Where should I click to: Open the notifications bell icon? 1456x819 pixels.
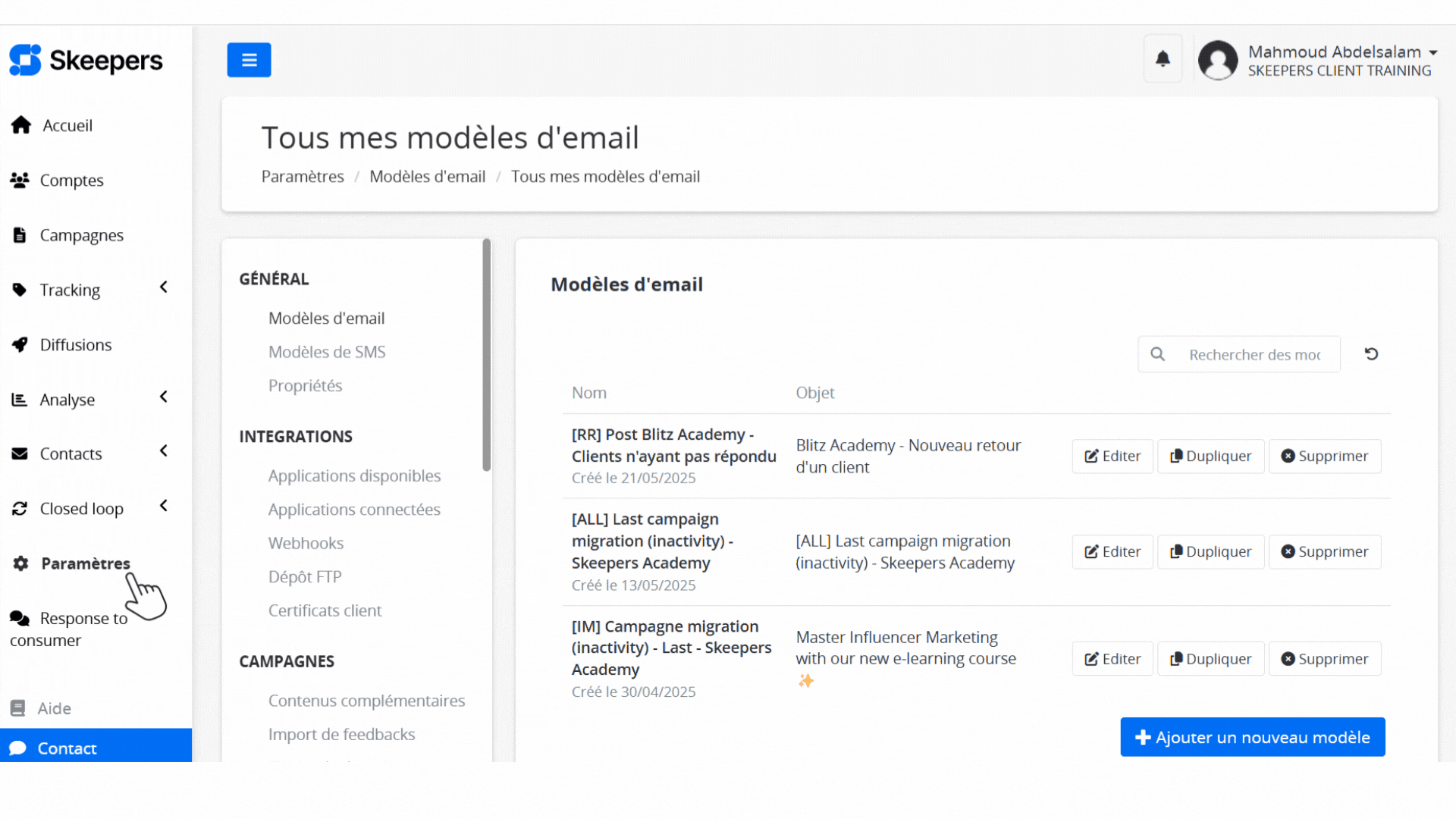(1163, 58)
